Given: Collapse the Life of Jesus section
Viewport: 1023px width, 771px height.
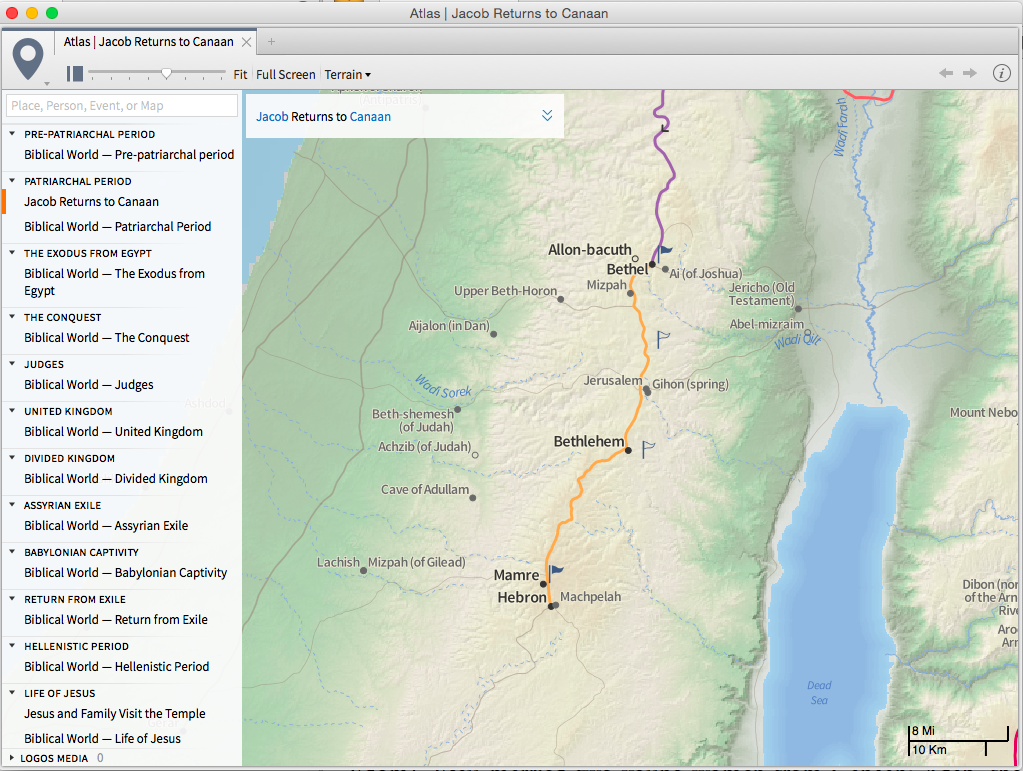Looking at the screenshot, I should coord(12,692).
